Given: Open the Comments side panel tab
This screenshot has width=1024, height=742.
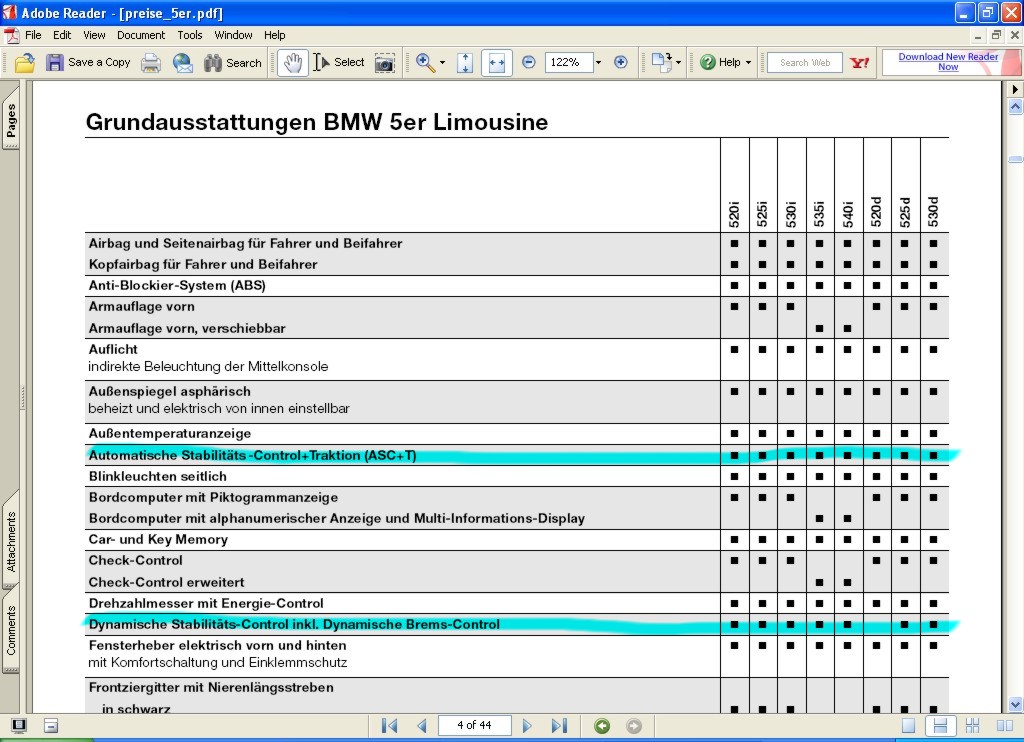Looking at the screenshot, I should click(11, 630).
